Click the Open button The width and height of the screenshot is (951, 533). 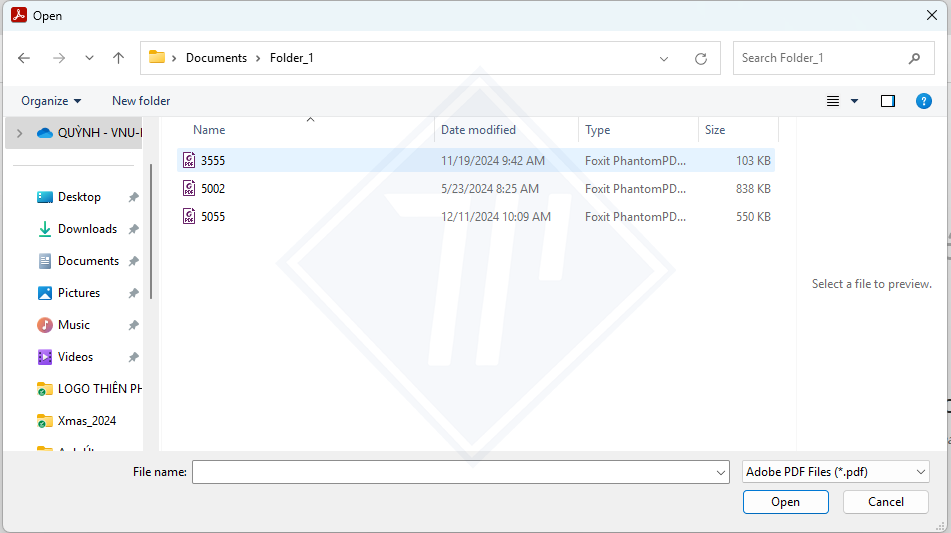pos(785,502)
